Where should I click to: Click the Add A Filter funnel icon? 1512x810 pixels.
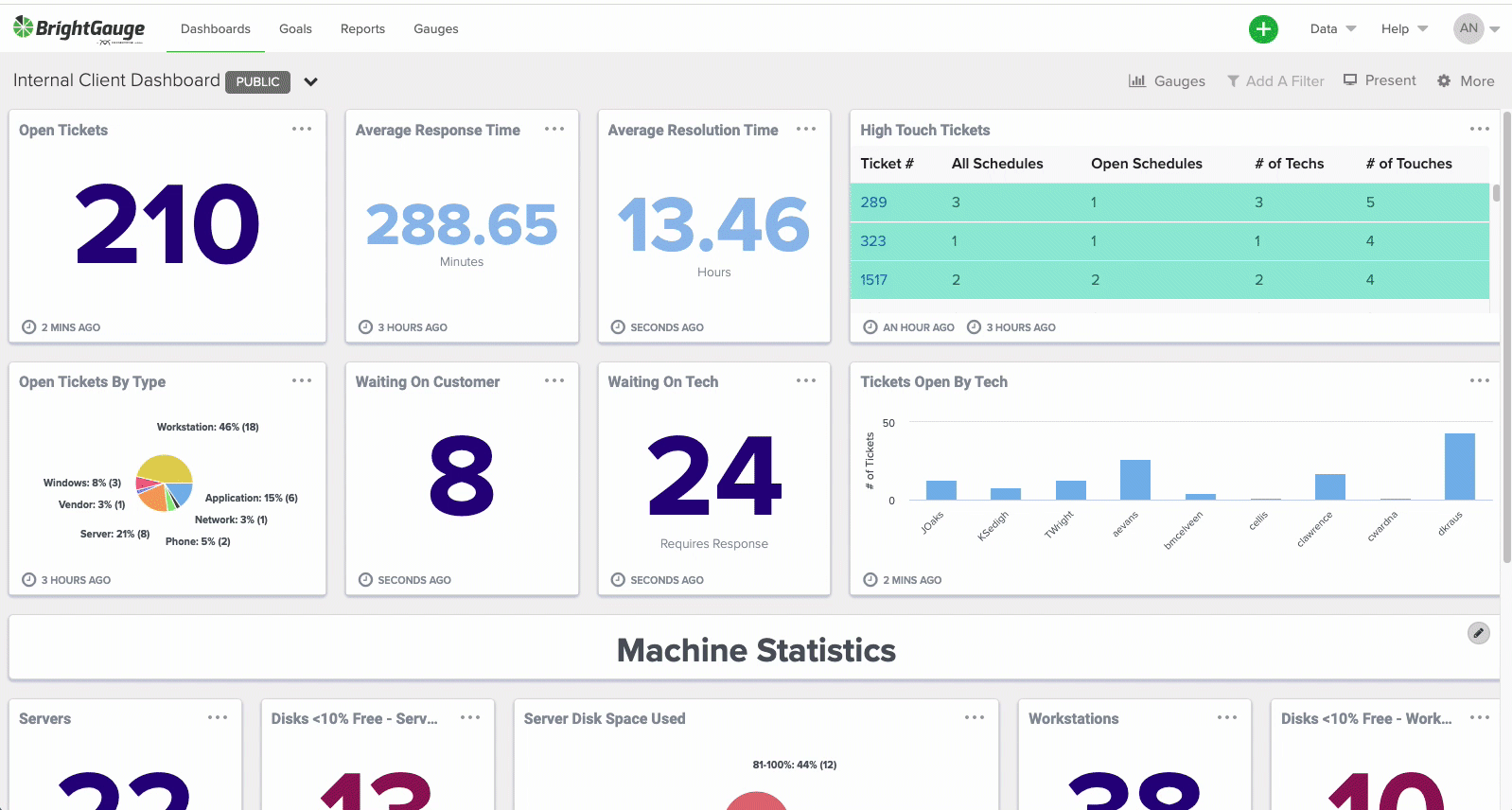[1233, 81]
